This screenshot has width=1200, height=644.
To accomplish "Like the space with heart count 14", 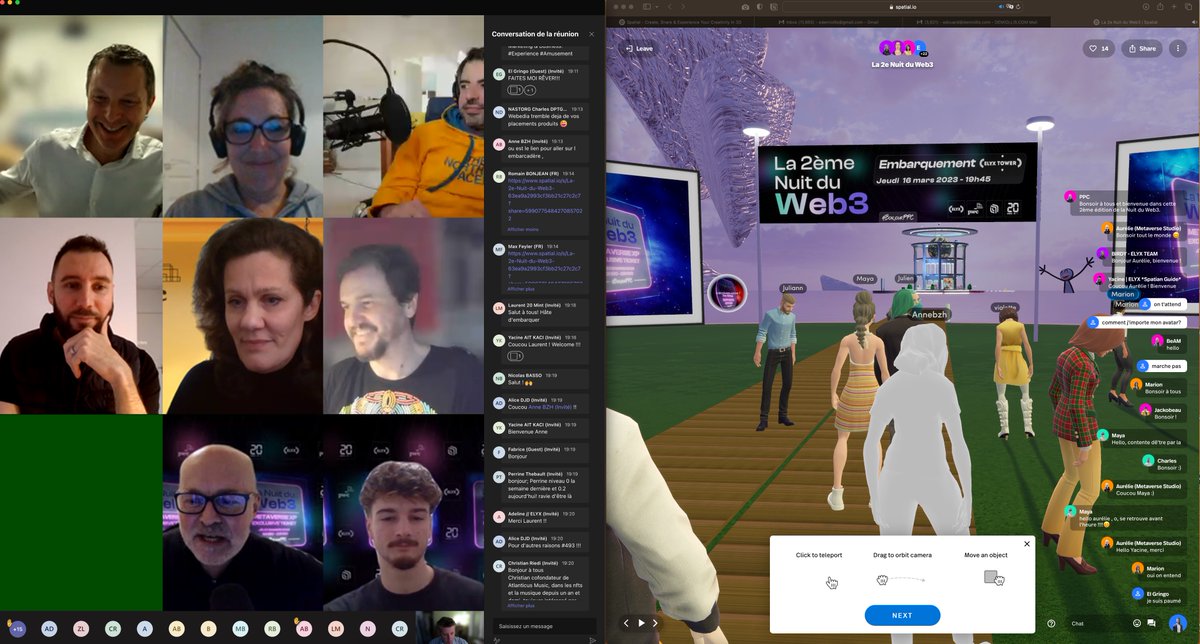I will (x=1098, y=48).
